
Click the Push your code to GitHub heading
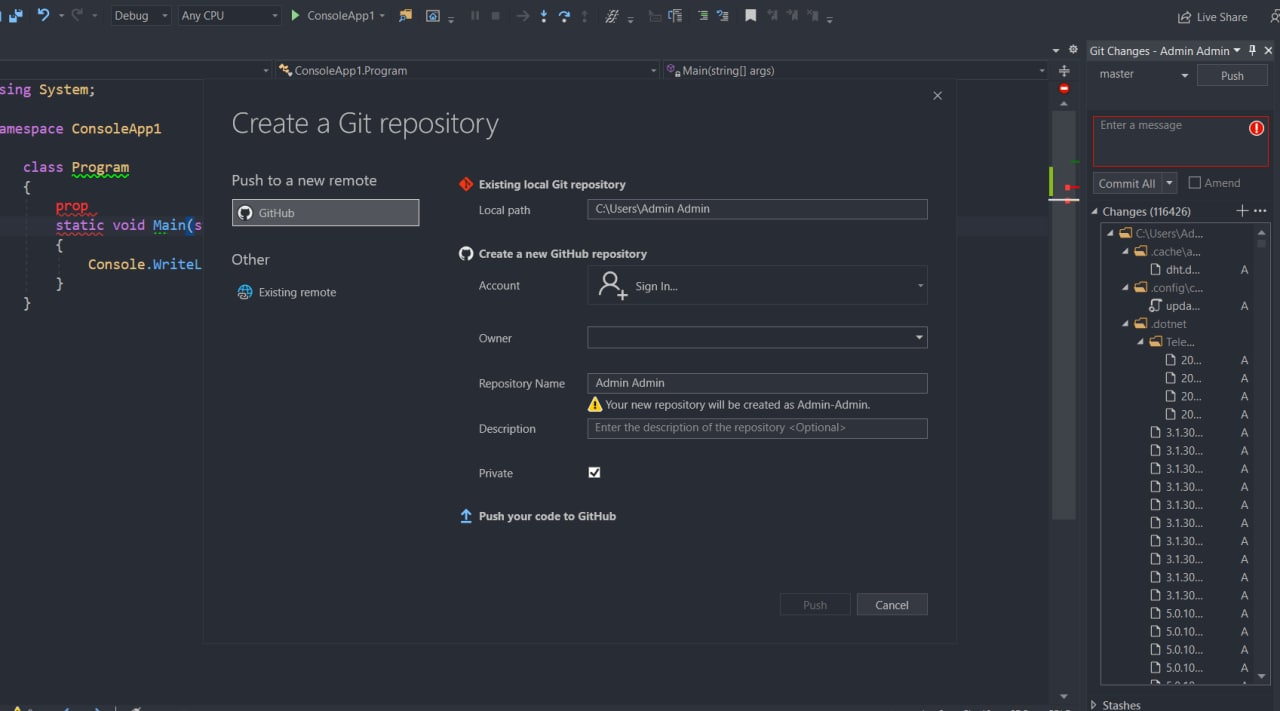point(547,516)
